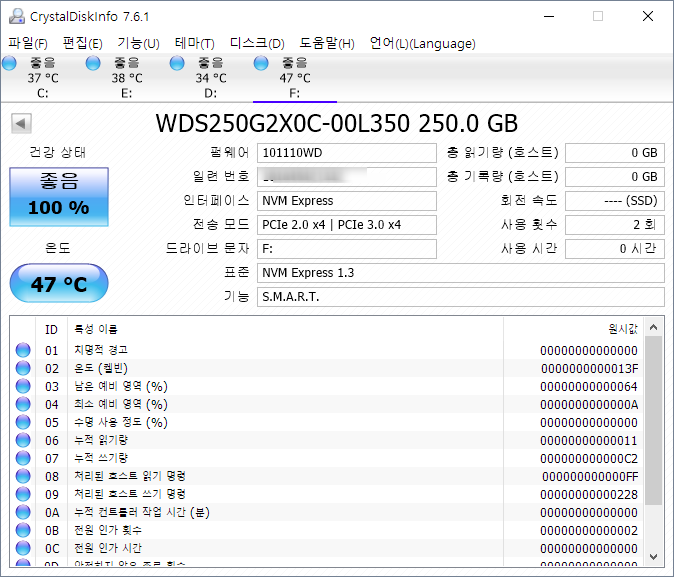Click the scrollbar down arrow
Viewport: 674px width, 577px height.
(x=654, y=556)
